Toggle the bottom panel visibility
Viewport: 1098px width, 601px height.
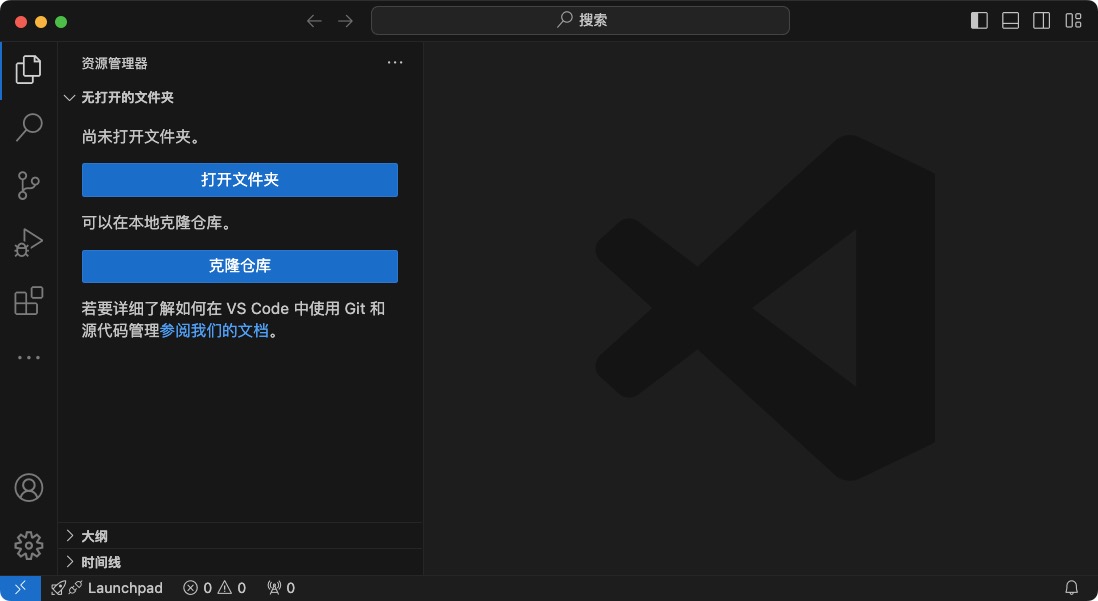tap(1010, 20)
